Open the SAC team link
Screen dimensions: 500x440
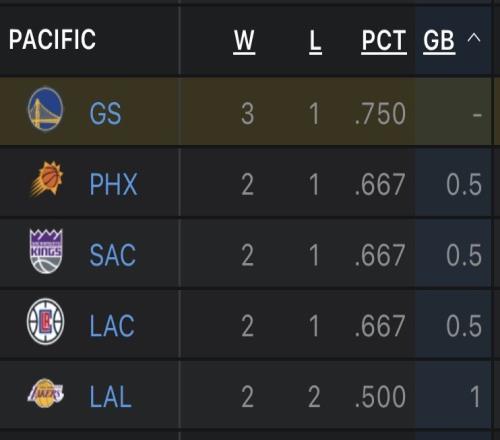point(113,255)
